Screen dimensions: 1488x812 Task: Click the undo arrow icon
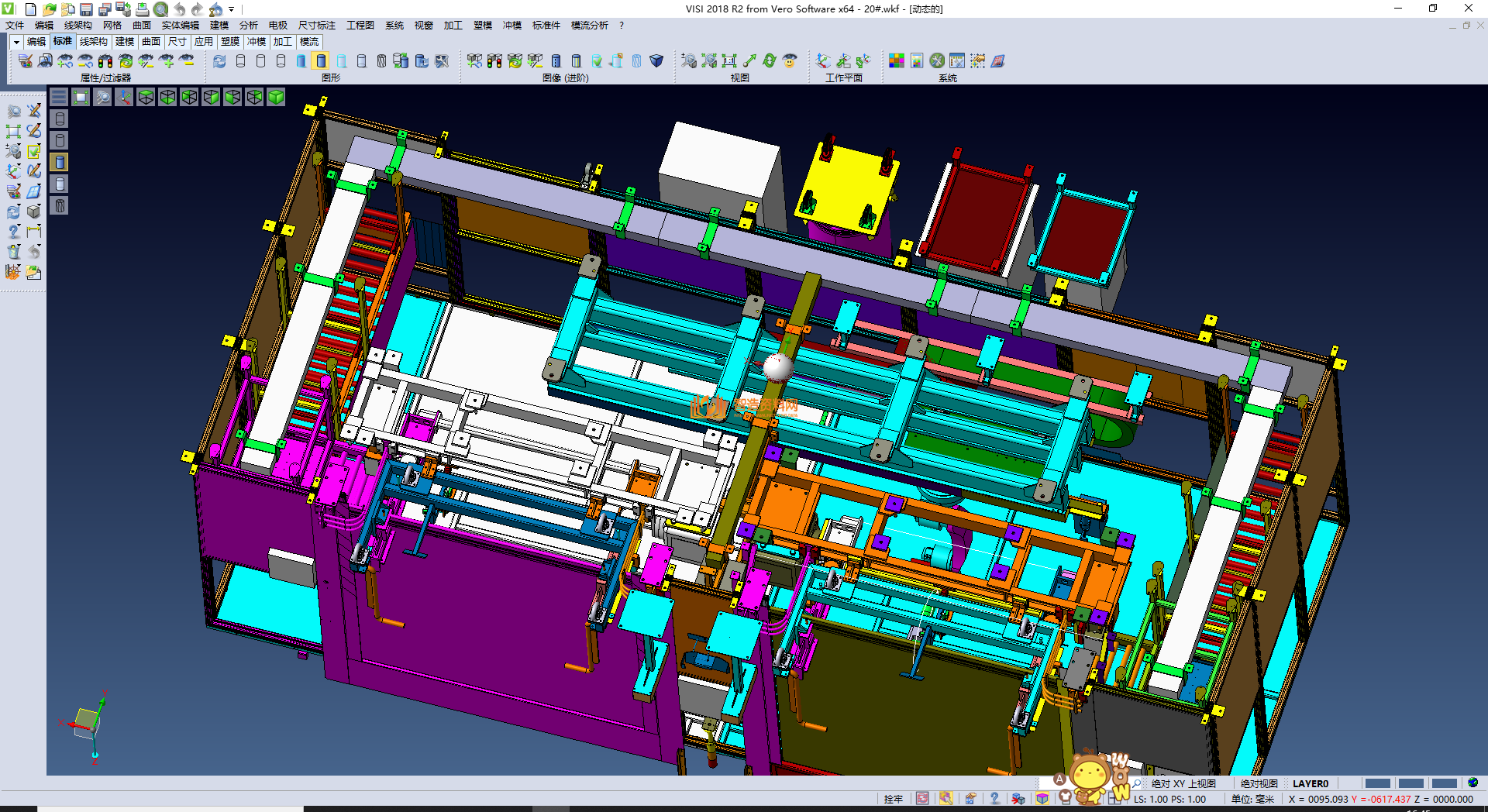pyautogui.click(x=180, y=9)
